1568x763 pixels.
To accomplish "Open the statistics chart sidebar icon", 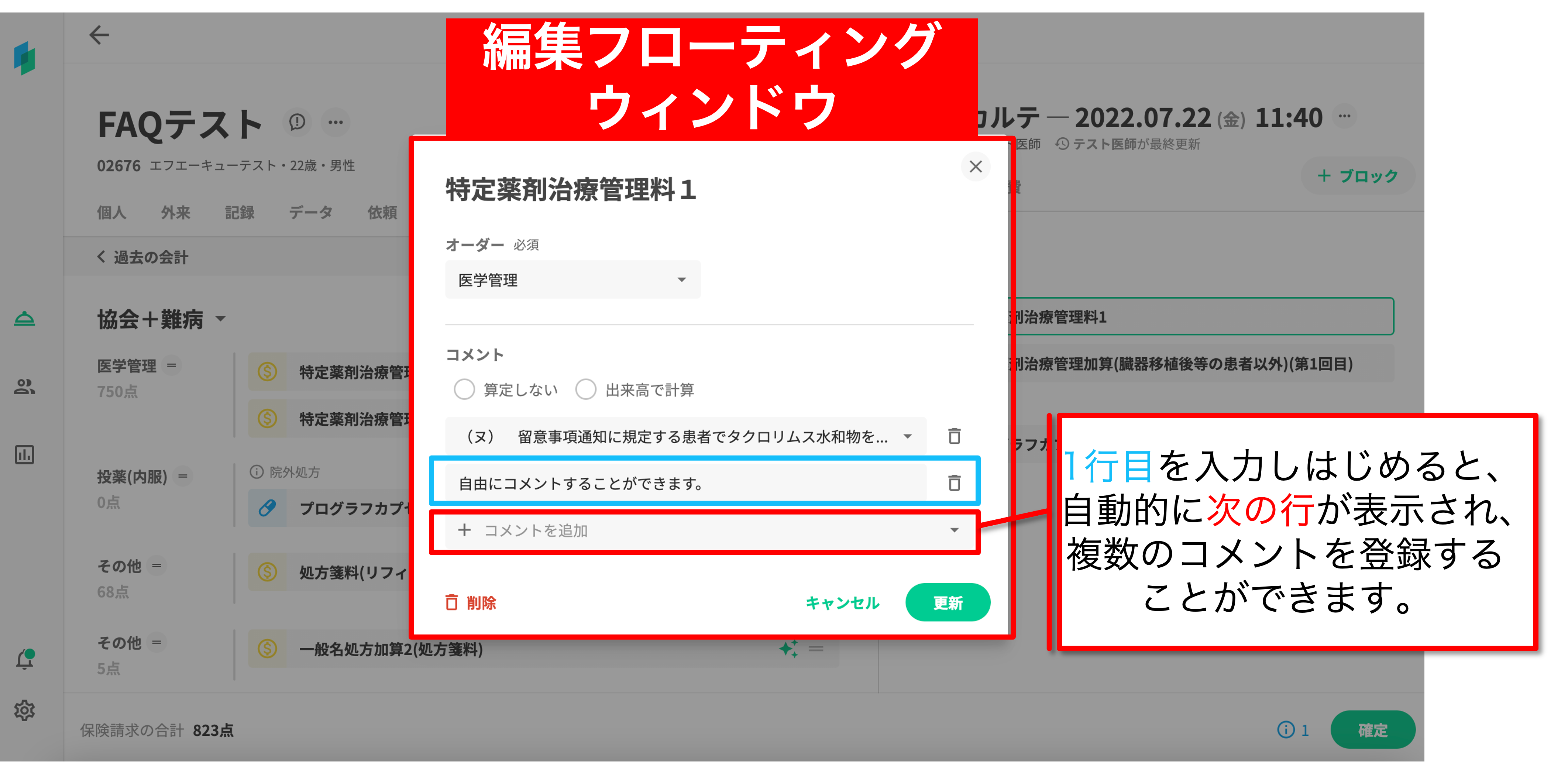I will [24, 454].
